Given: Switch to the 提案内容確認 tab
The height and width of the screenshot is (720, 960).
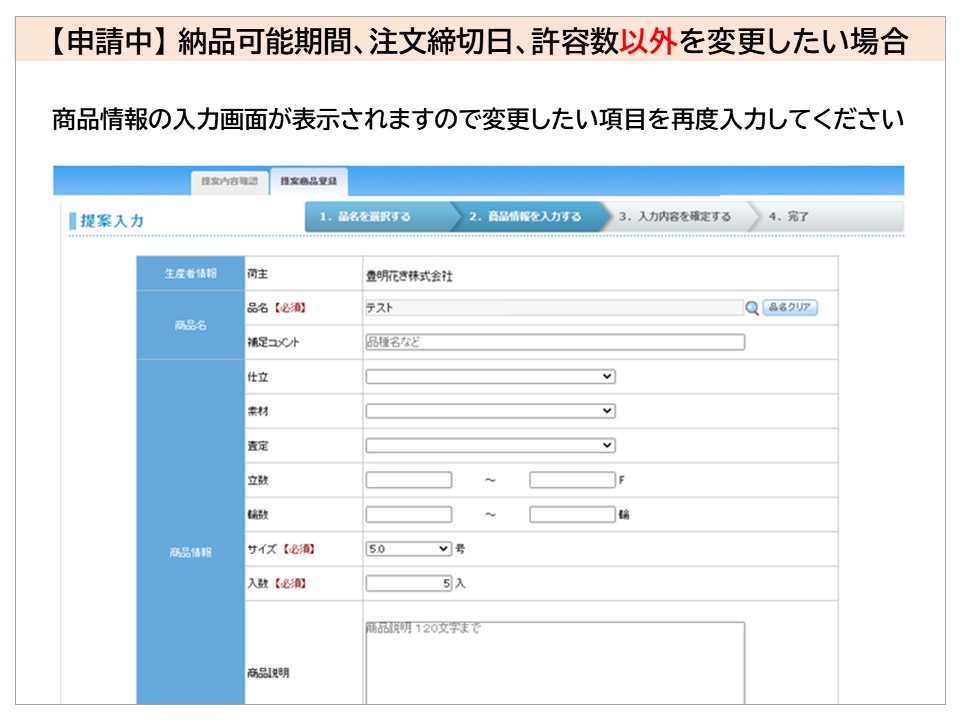Looking at the screenshot, I should [229, 181].
